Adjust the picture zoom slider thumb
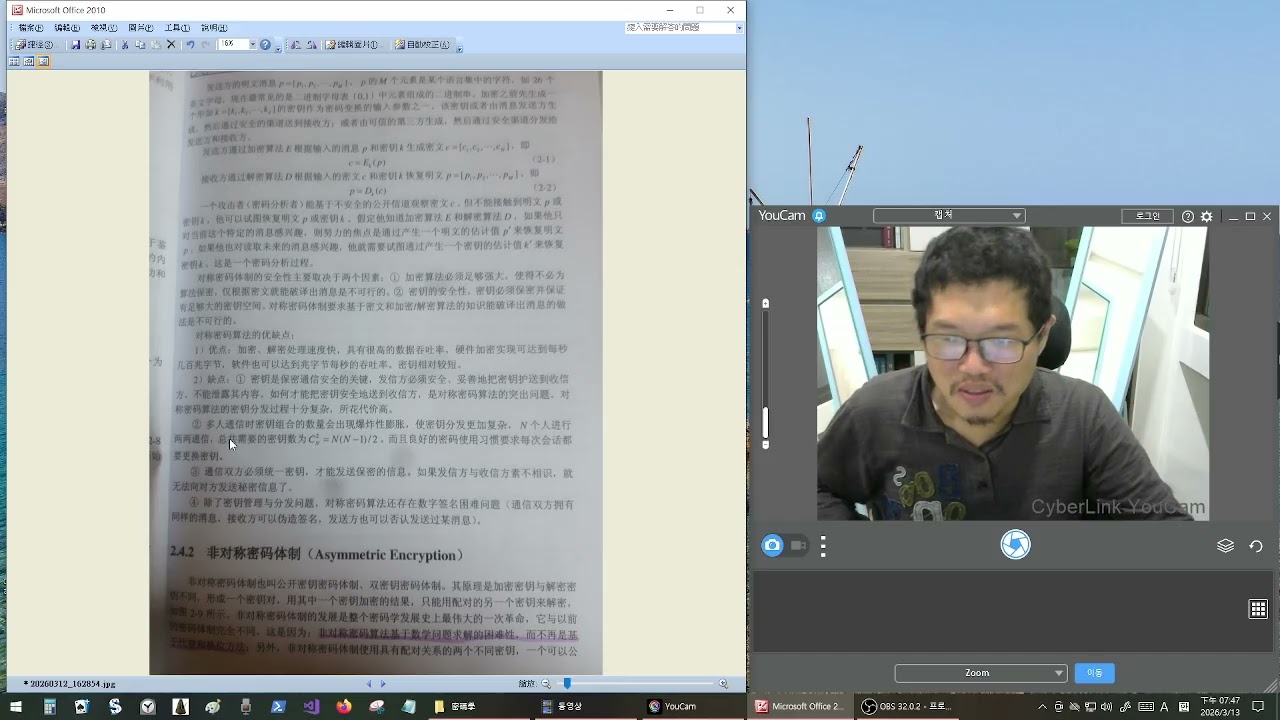Image resolution: width=1280 pixels, height=720 pixels. (x=567, y=684)
